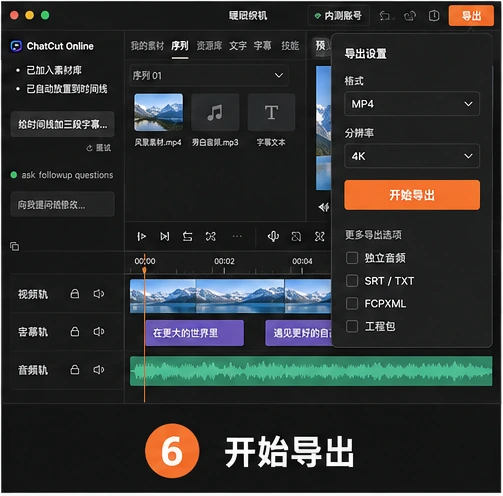Click the ask followup questions status text

(x=67, y=175)
